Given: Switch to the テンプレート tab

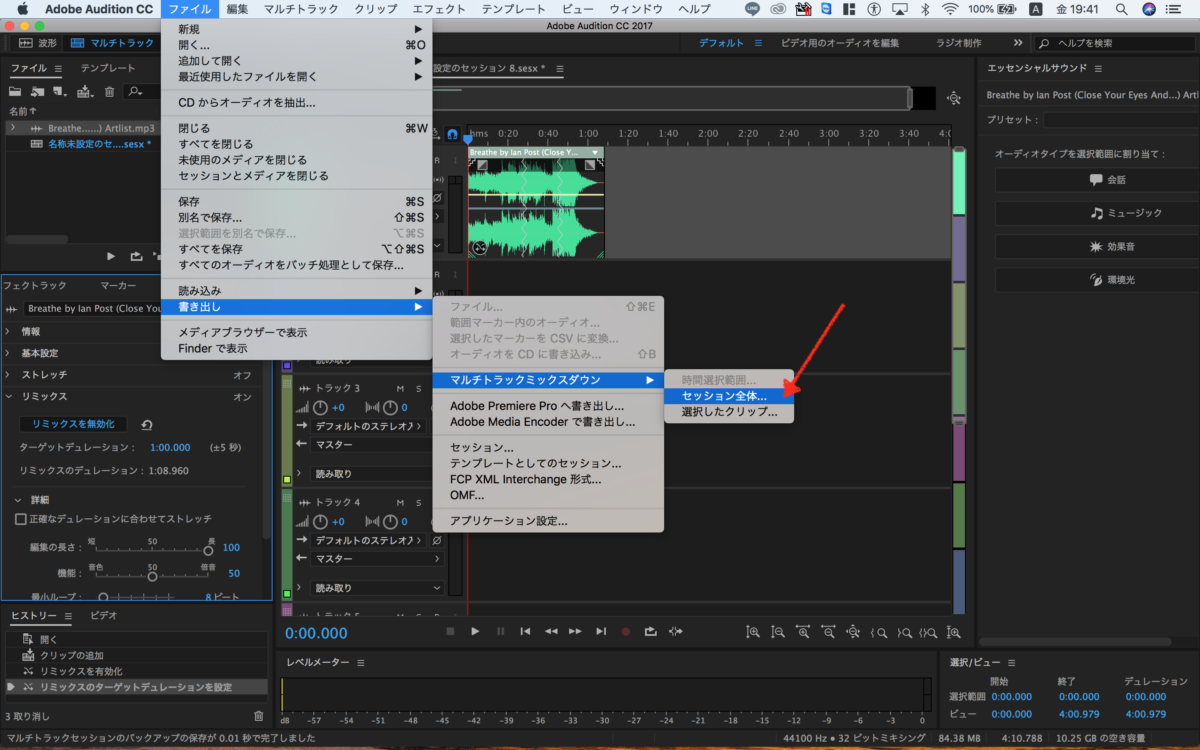Looking at the screenshot, I should click(108, 69).
